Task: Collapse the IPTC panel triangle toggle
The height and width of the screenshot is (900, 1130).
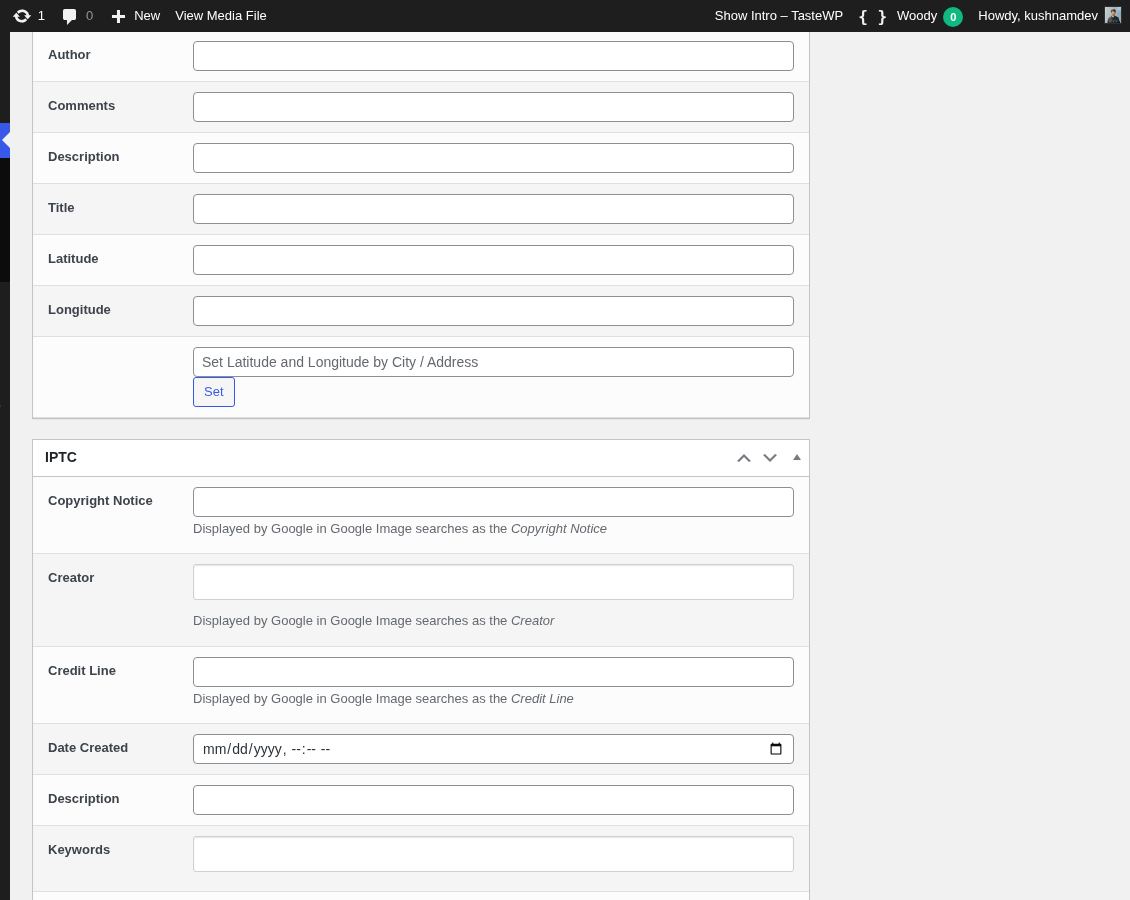Action: coord(797,456)
